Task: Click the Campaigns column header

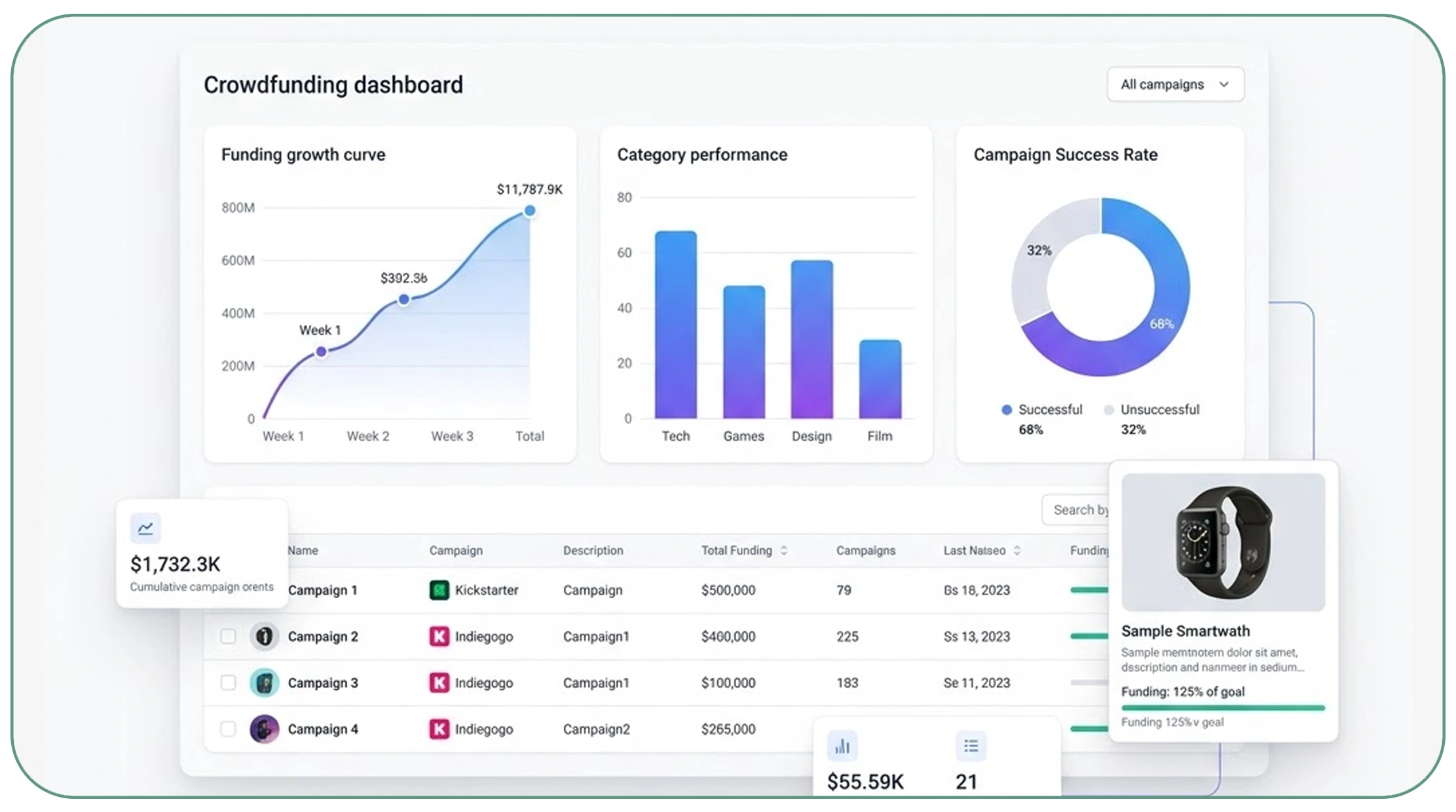Action: pyautogui.click(x=866, y=551)
